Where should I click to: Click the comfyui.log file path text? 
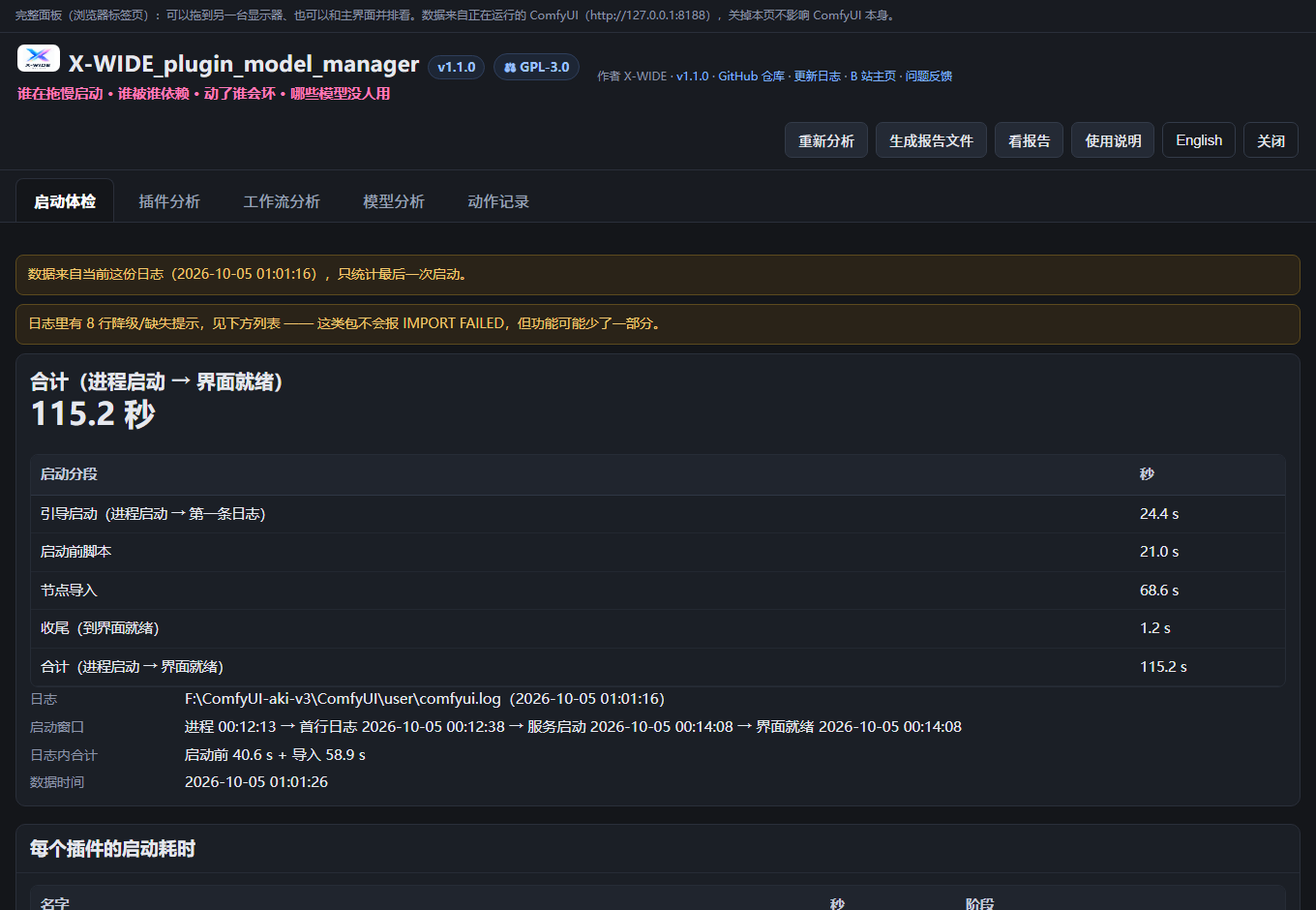tap(425, 699)
